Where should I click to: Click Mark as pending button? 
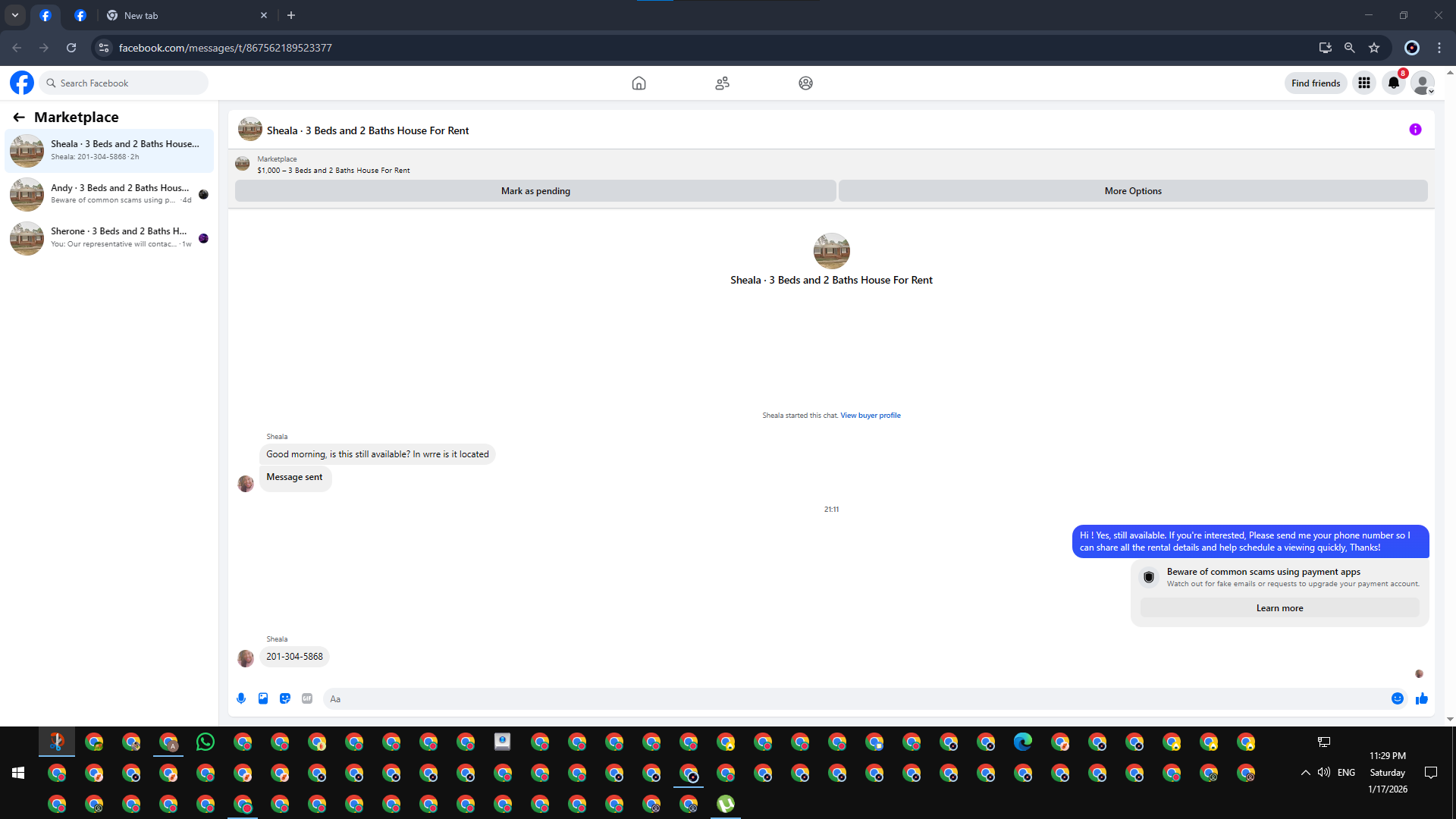pos(535,191)
